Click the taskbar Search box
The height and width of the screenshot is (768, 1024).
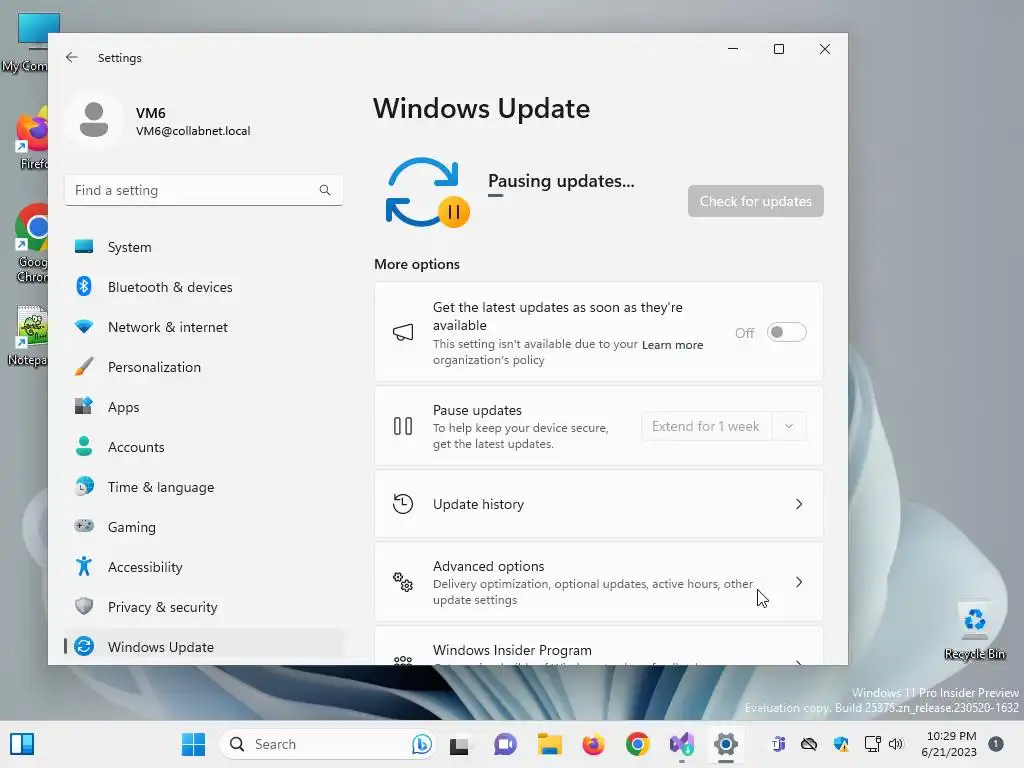click(327, 744)
